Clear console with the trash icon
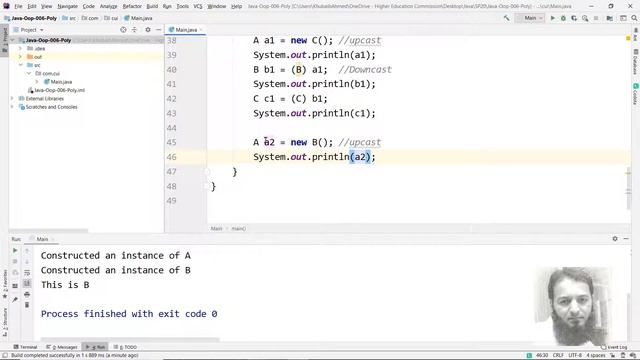 tap(27, 305)
